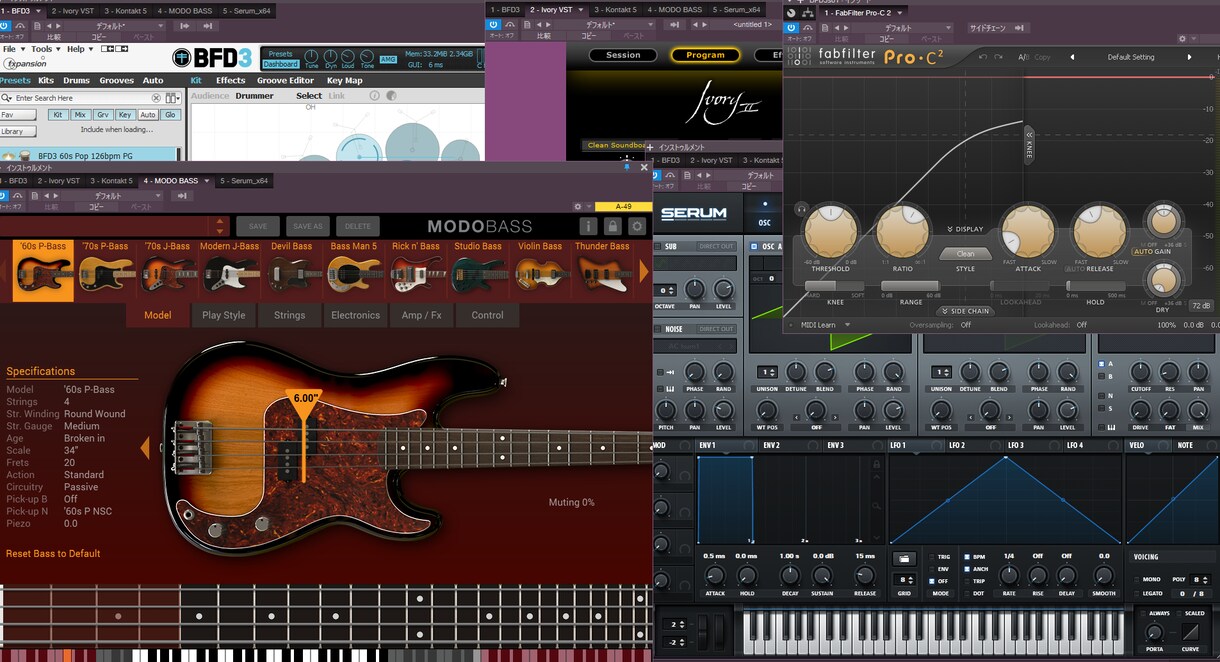Enable Serum LFO TRIG mode checkbox
The height and width of the screenshot is (662, 1220).
point(932,557)
